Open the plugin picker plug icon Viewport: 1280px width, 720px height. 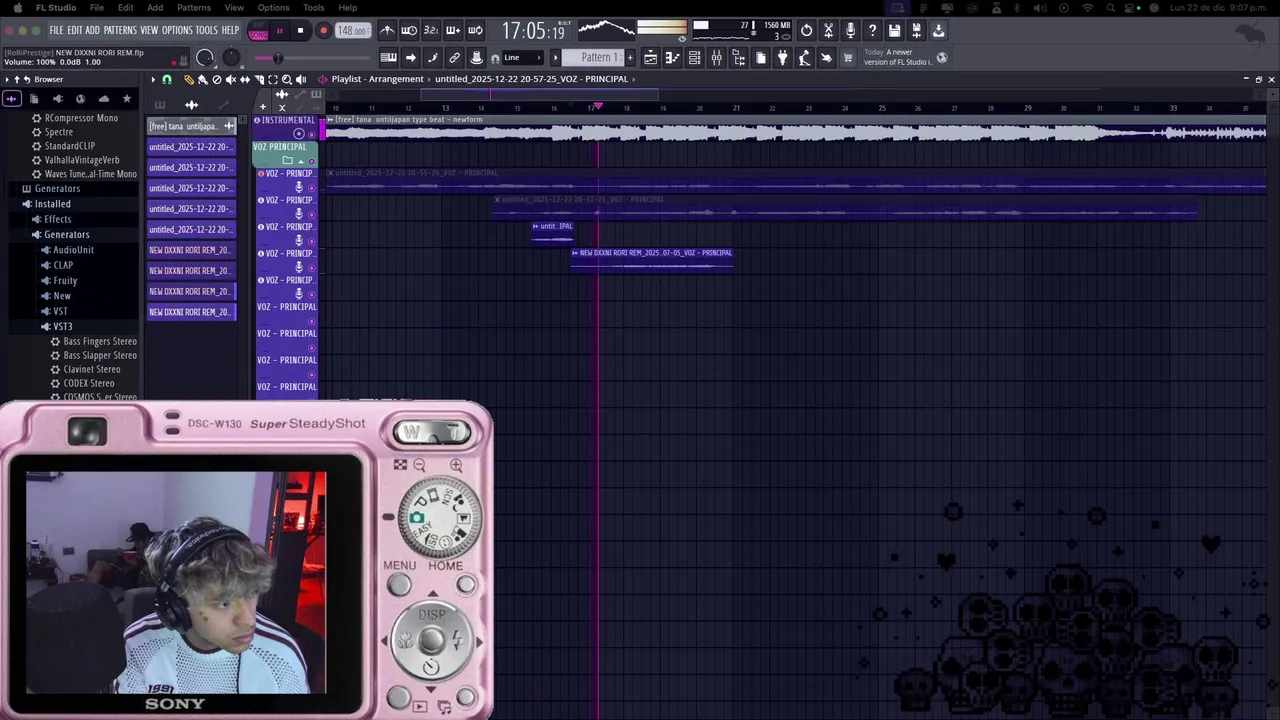tap(783, 58)
